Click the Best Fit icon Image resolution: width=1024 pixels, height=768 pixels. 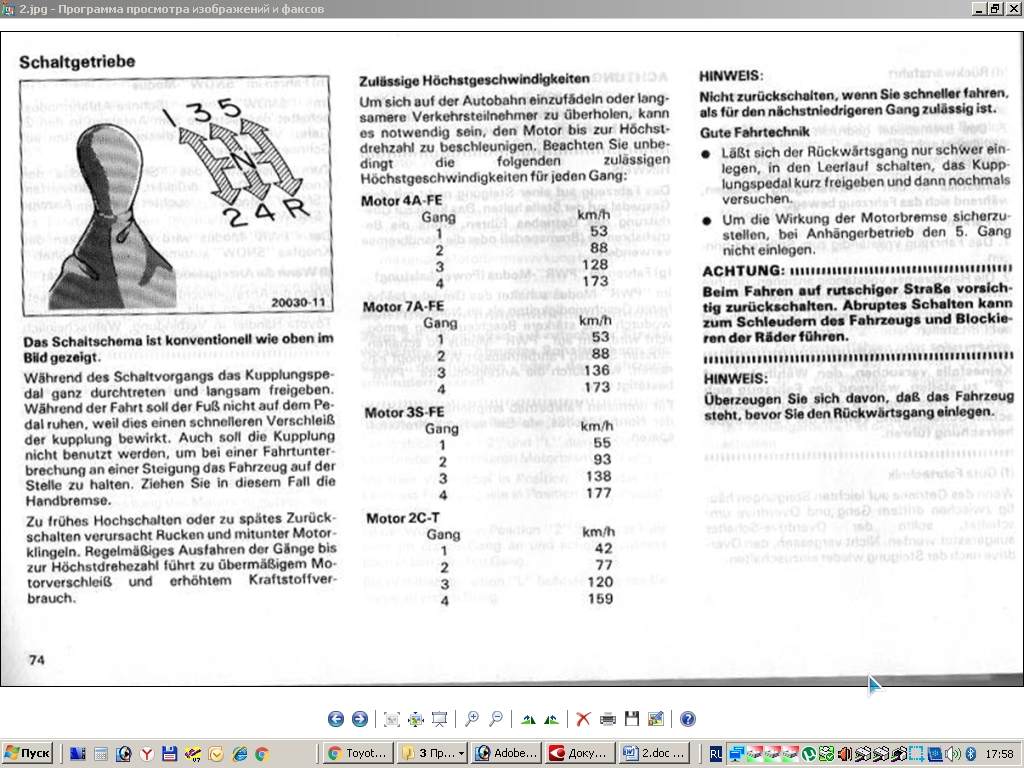click(391, 719)
